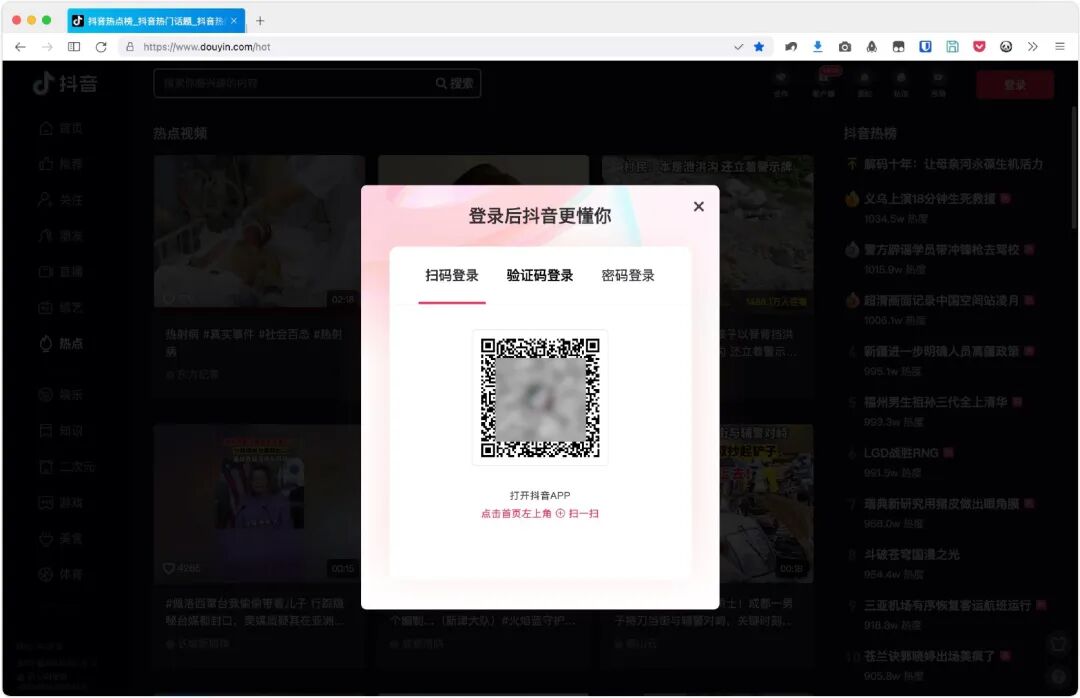The width and height of the screenshot is (1080, 698).
Task: Open 二次元 category in sidebar
Action: pos(66,466)
